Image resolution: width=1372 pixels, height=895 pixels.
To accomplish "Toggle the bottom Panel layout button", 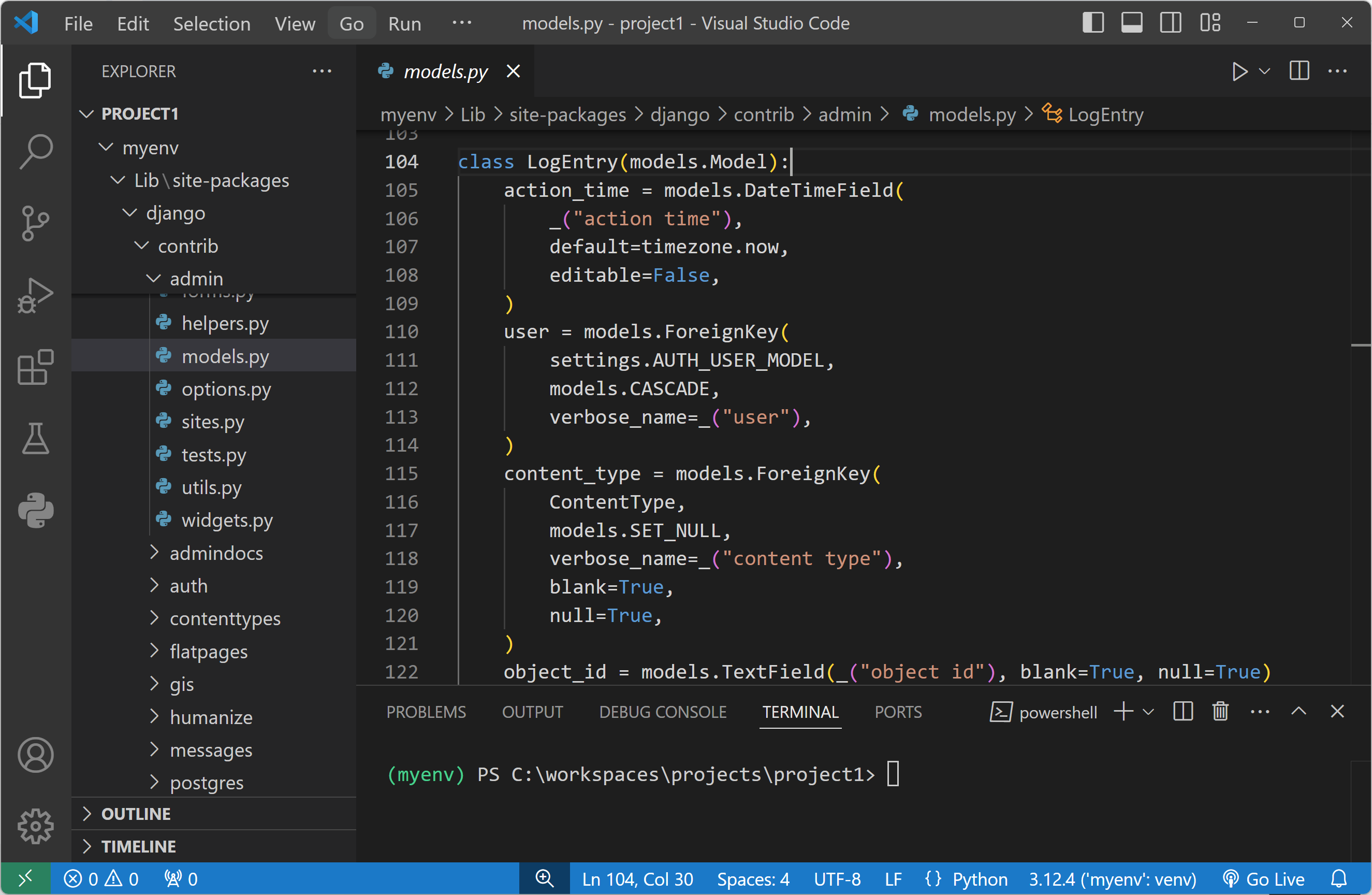I will pyautogui.click(x=1132, y=23).
